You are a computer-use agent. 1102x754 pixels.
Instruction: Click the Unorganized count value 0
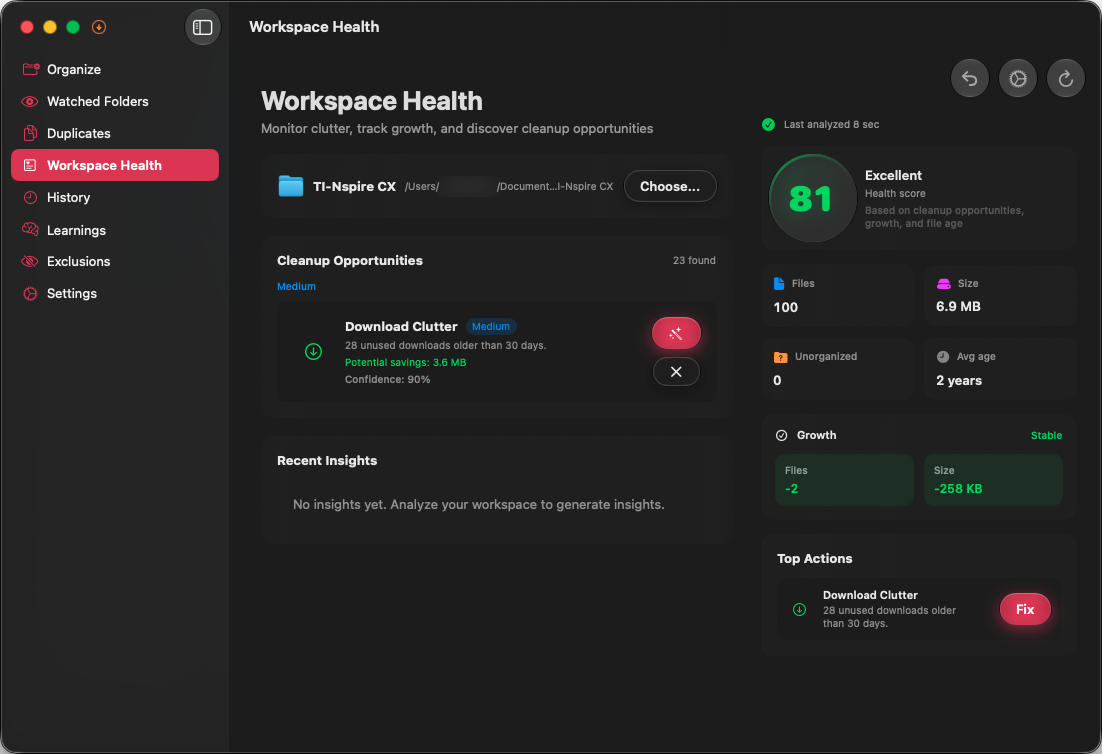pyautogui.click(x=777, y=380)
